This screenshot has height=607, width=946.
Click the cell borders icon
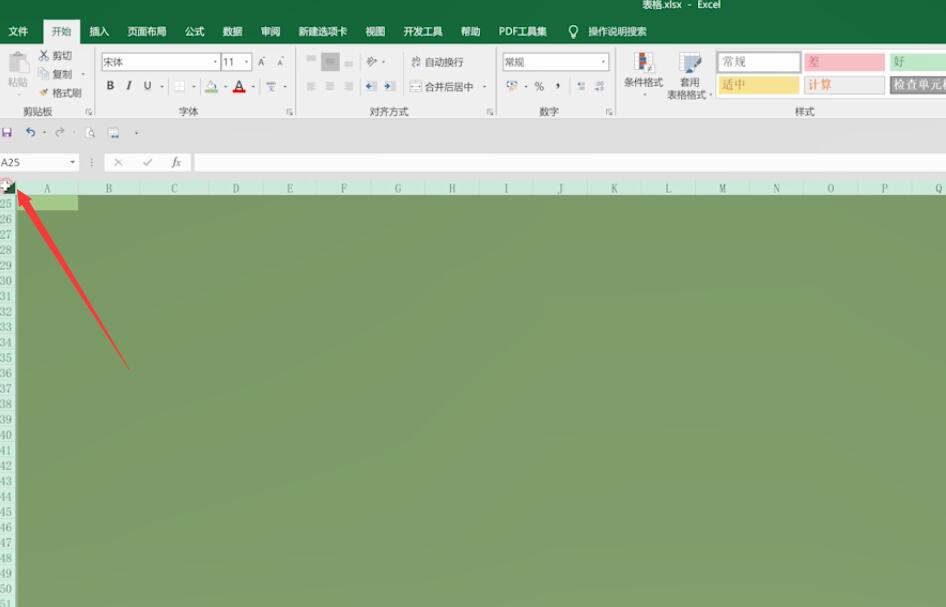180,86
